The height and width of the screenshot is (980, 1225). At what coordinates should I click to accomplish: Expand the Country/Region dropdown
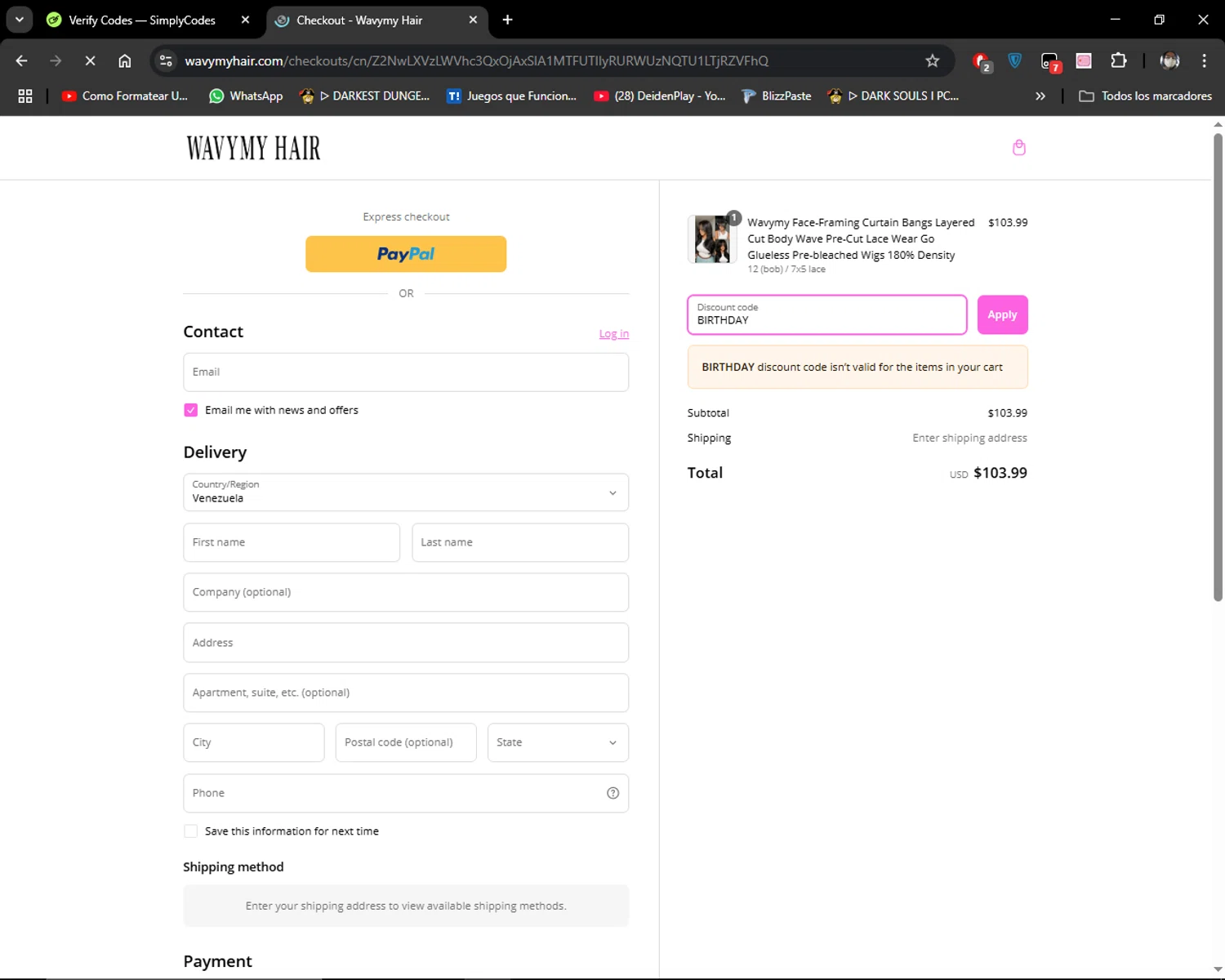tap(406, 492)
